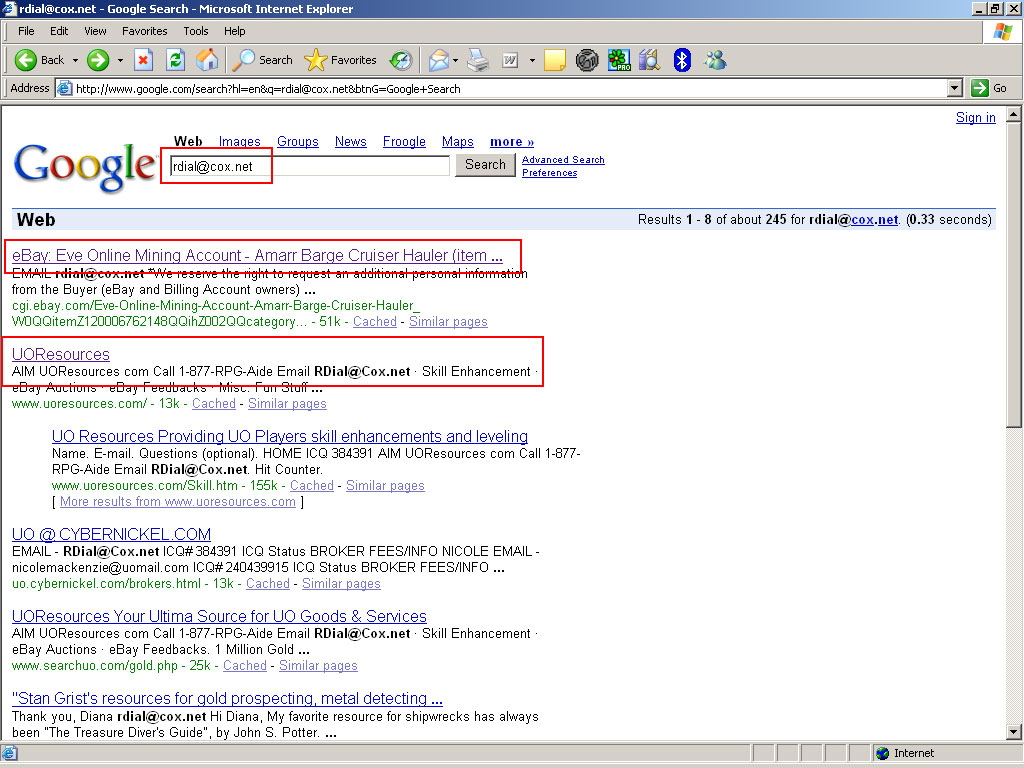Open the Help menu
Screen dimensions: 1024x768
[x=234, y=31]
